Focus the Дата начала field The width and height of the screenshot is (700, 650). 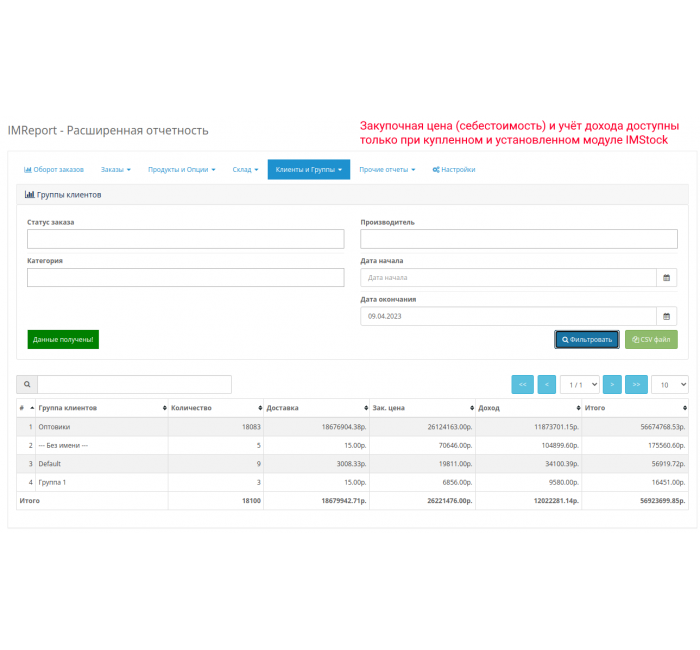tap(508, 278)
